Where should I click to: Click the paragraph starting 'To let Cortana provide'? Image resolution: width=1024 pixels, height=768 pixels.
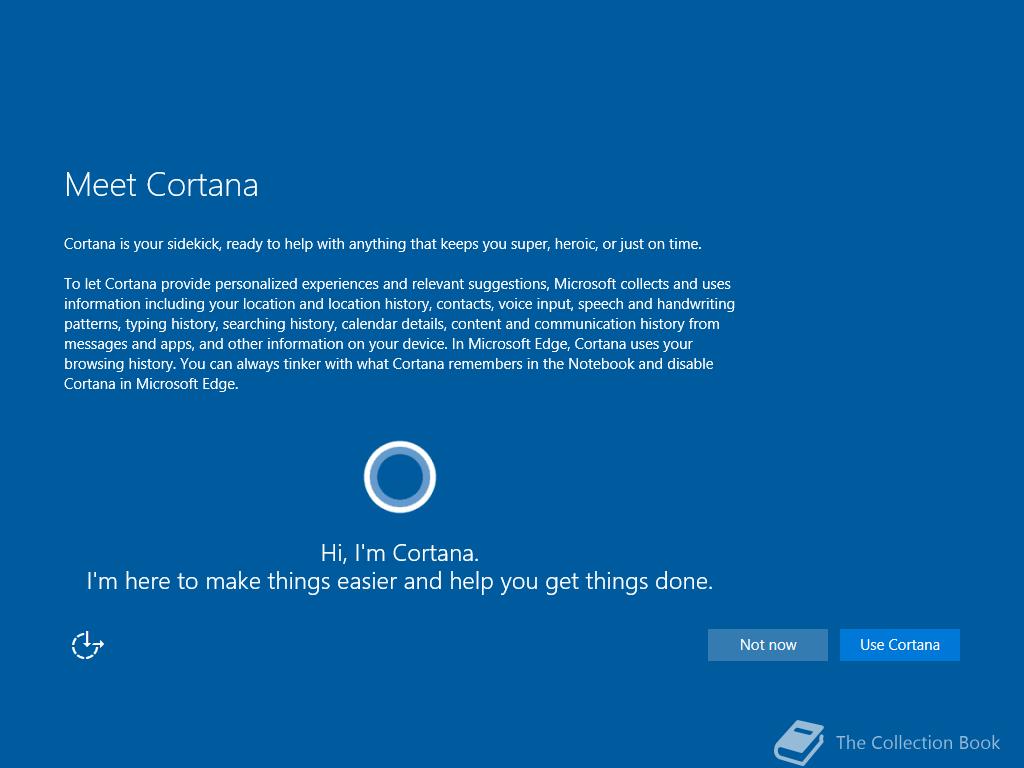tap(399, 334)
